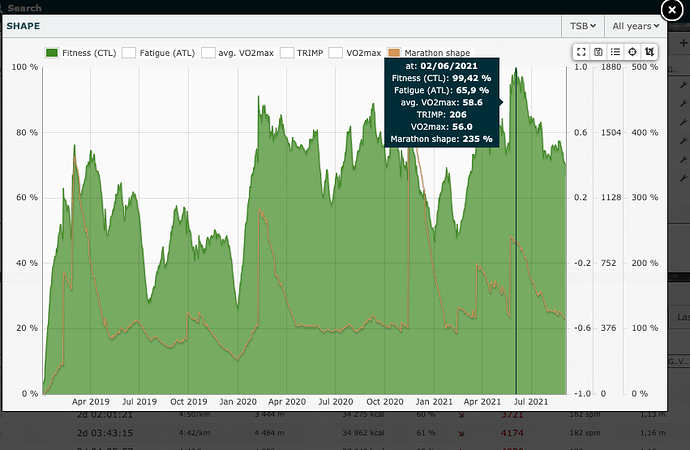Click the Apr 2019 axis label
This screenshot has height=450, width=690.
coord(91,402)
